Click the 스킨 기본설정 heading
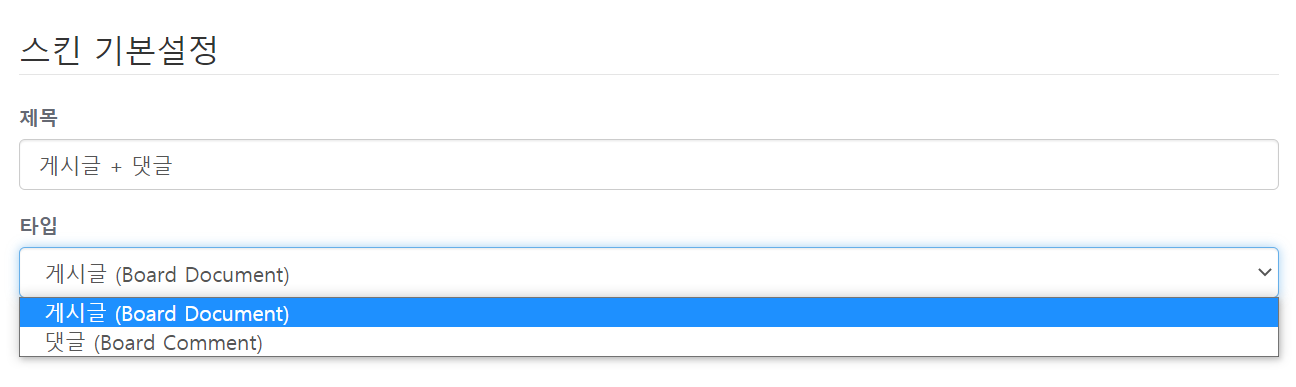Viewport: 1296px width, 387px height. pos(119,50)
